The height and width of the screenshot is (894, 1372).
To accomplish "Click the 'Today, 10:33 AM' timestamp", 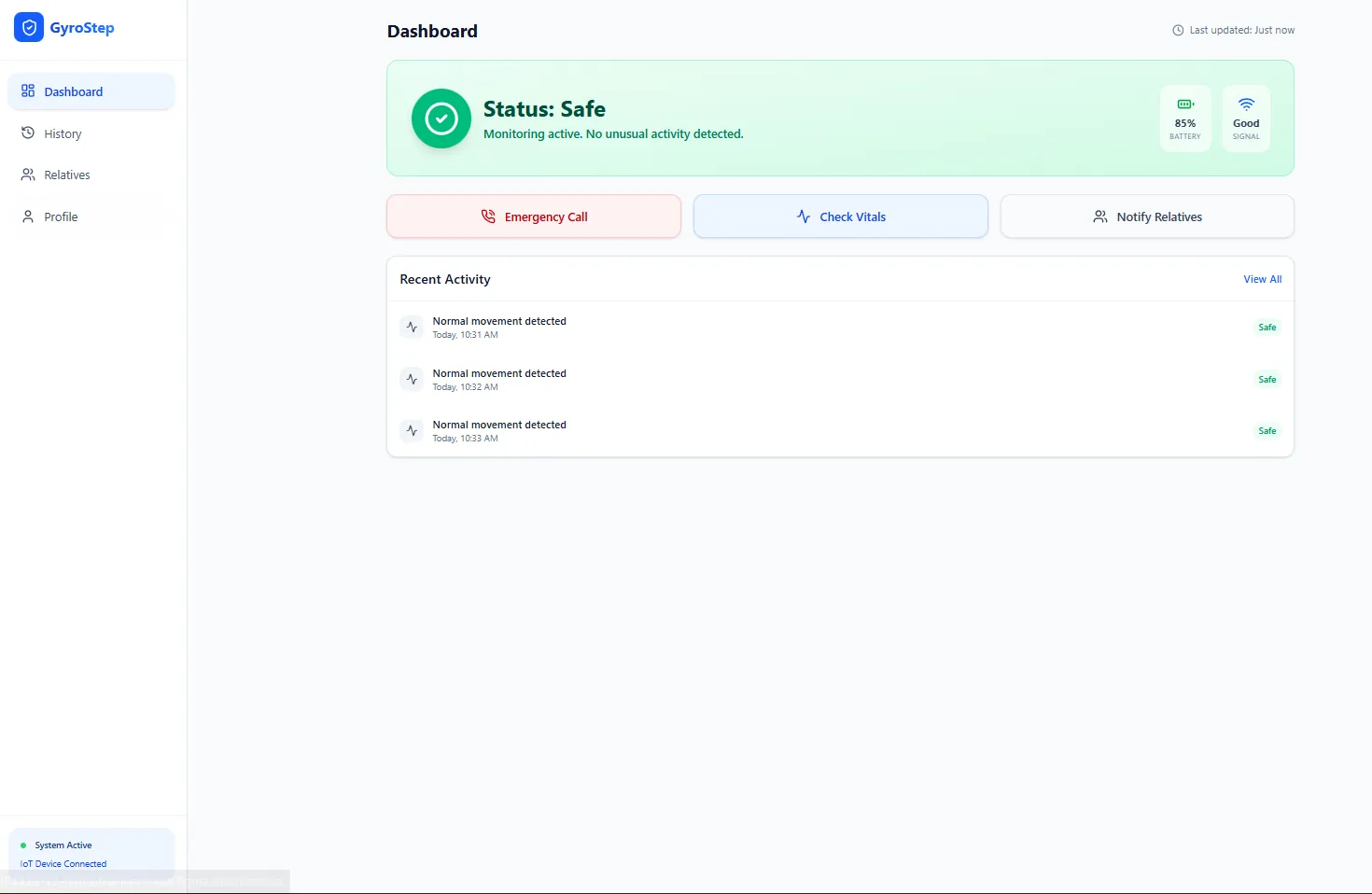I will (466, 439).
